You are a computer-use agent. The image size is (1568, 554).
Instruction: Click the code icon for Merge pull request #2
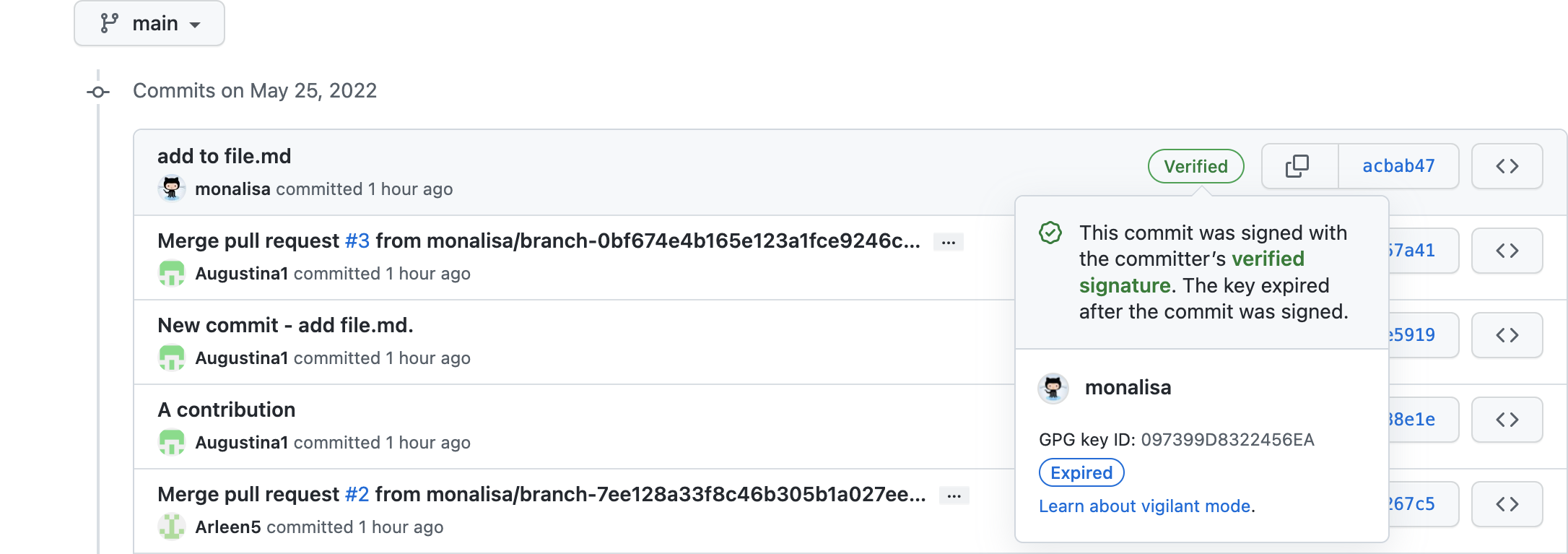[1507, 503]
